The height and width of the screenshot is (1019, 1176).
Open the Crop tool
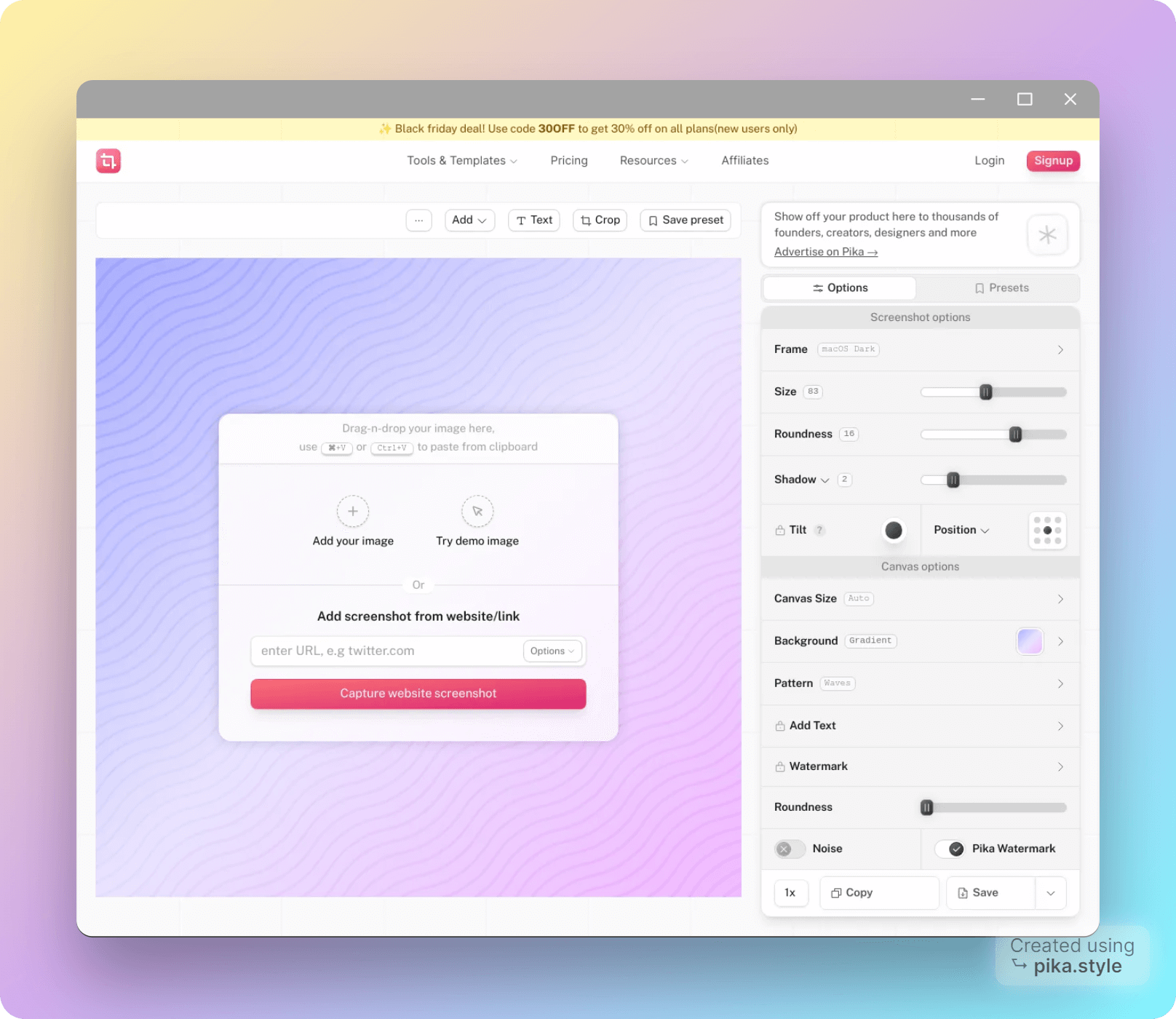pyautogui.click(x=600, y=220)
